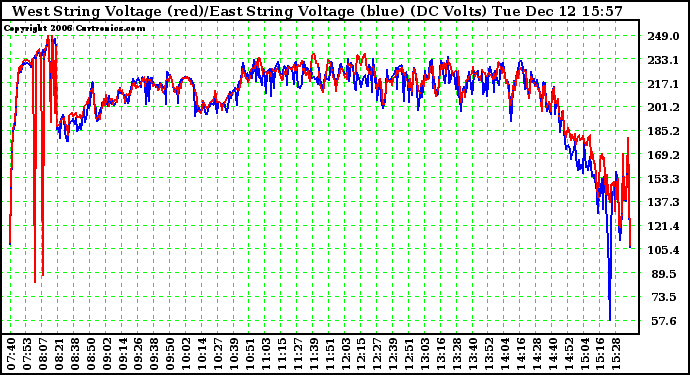The width and height of the screenshot is (690, 375).
Task: Click the 14:16 time label
Action: click(x=521, y=354)
